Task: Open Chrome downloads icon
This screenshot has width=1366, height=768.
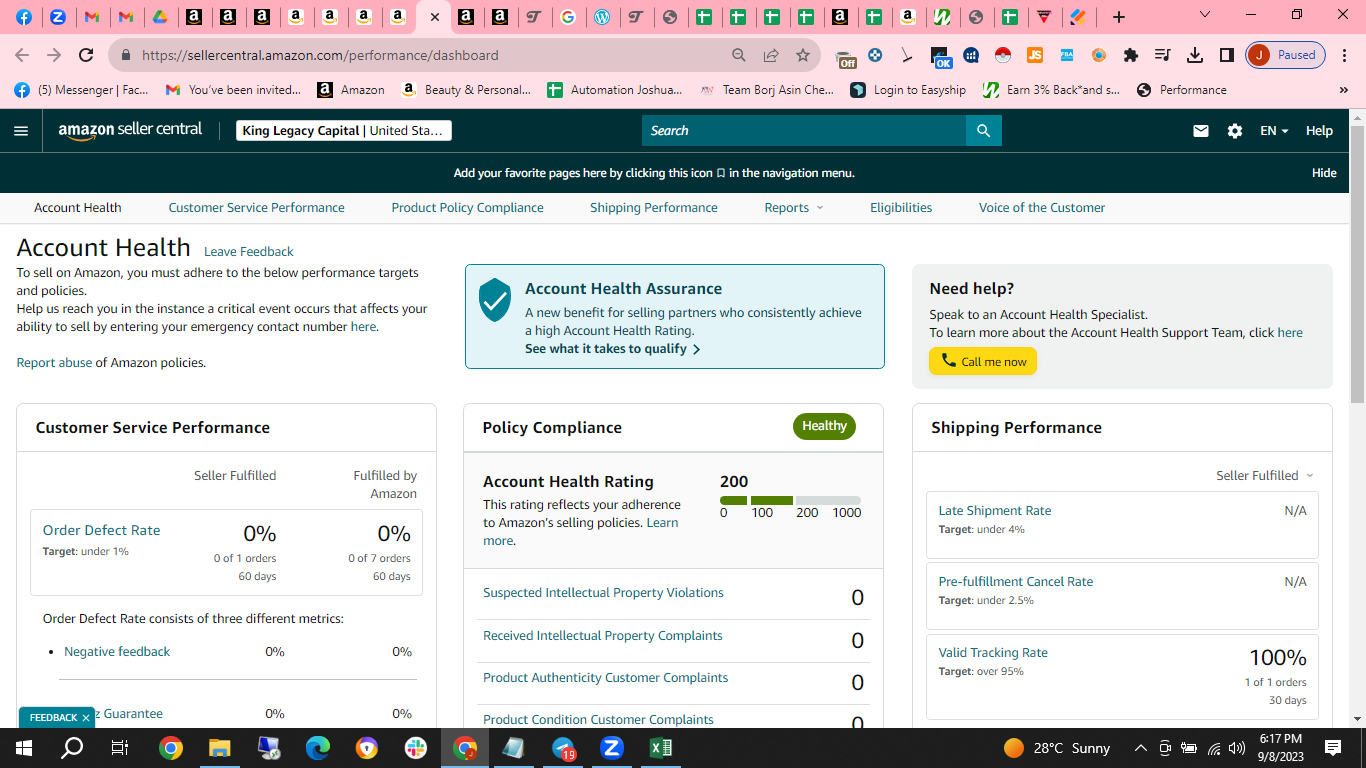Action: 1195,55
